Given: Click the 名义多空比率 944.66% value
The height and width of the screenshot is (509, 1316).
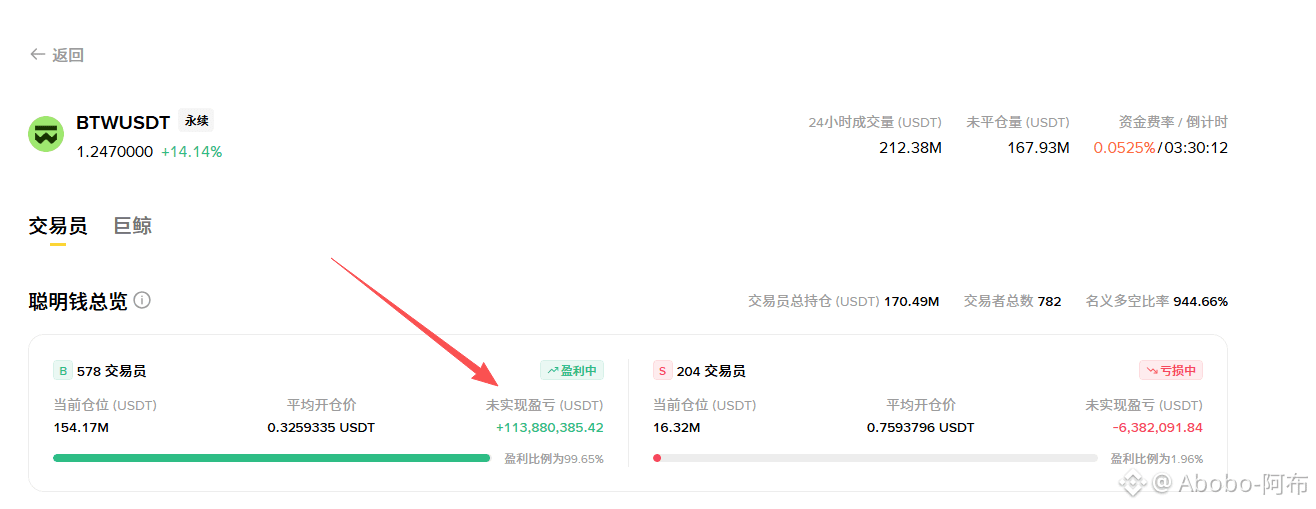Looking at the screenshot, I should click(1200, 301).
